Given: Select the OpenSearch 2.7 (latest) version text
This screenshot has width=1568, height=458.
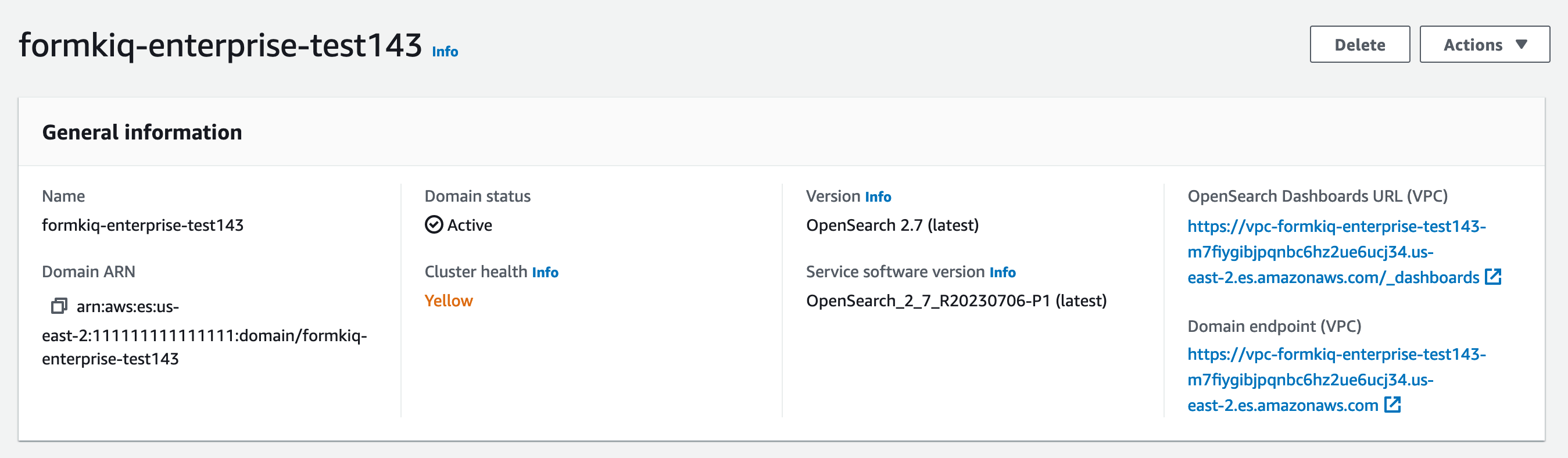Looking at the screenshot, I should [x=892, y=226].
